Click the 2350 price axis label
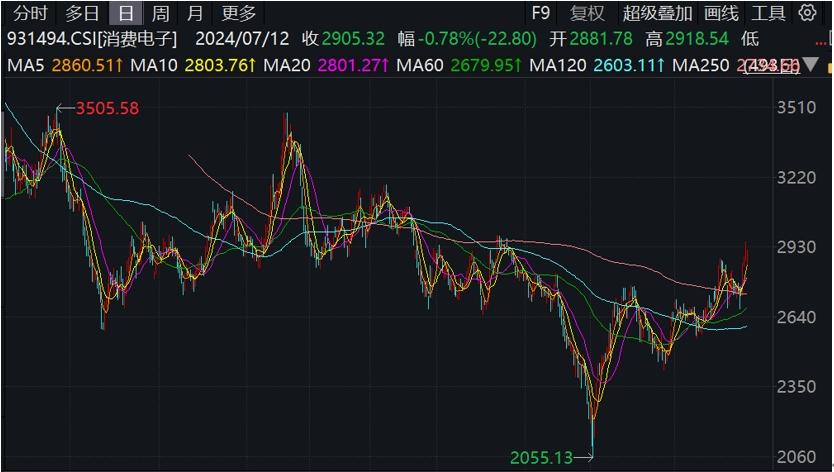This screenshot has width=834, height=472. point(796,387)
